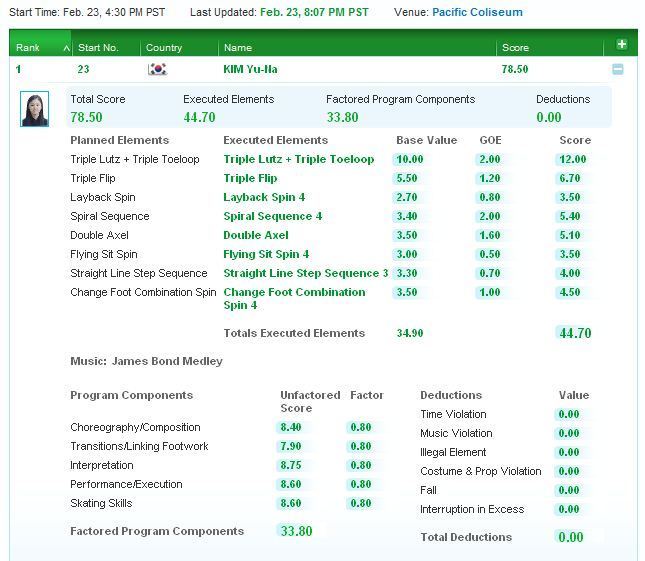Click executed Straight Line Step Sequence 3

point(306,273)
